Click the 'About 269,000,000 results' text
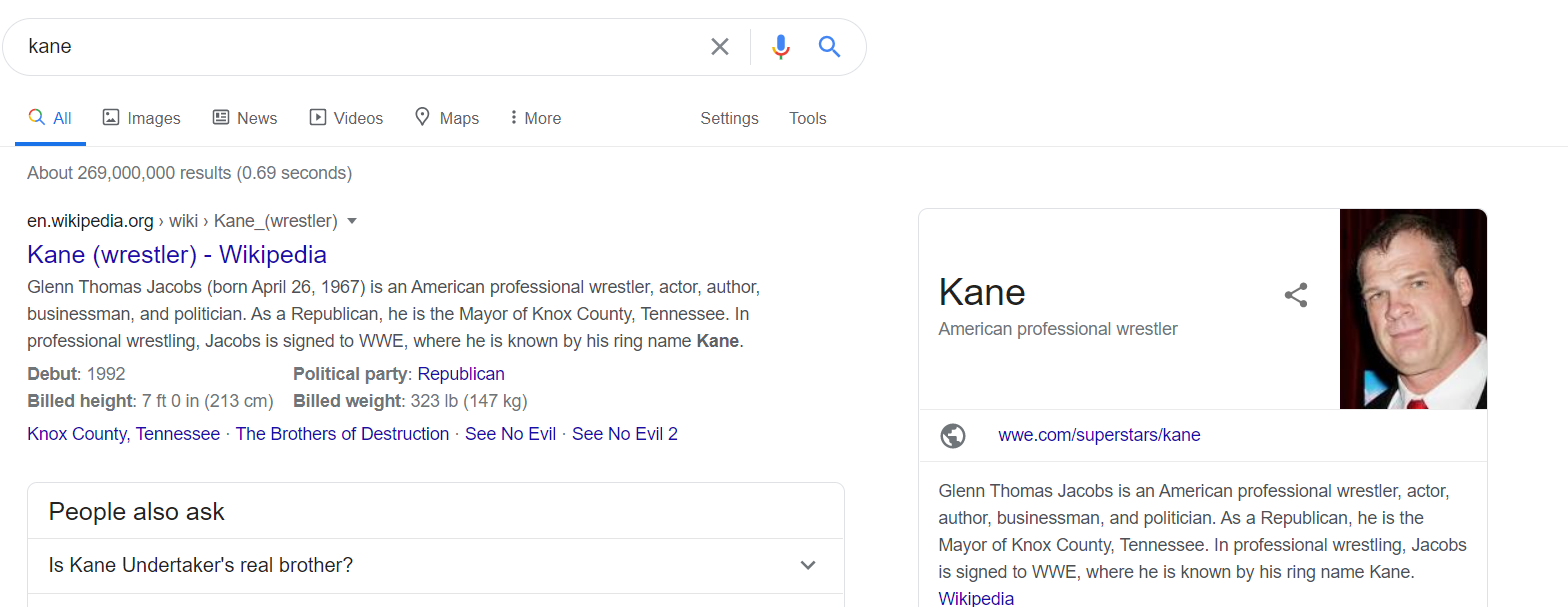The image size is (1568, 607). click(189, 173)
